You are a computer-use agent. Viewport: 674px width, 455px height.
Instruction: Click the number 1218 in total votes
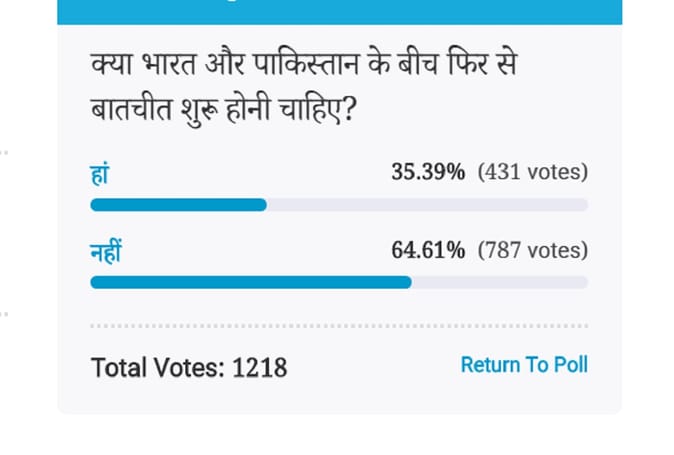pyautogui.click(x=260, y=368)
